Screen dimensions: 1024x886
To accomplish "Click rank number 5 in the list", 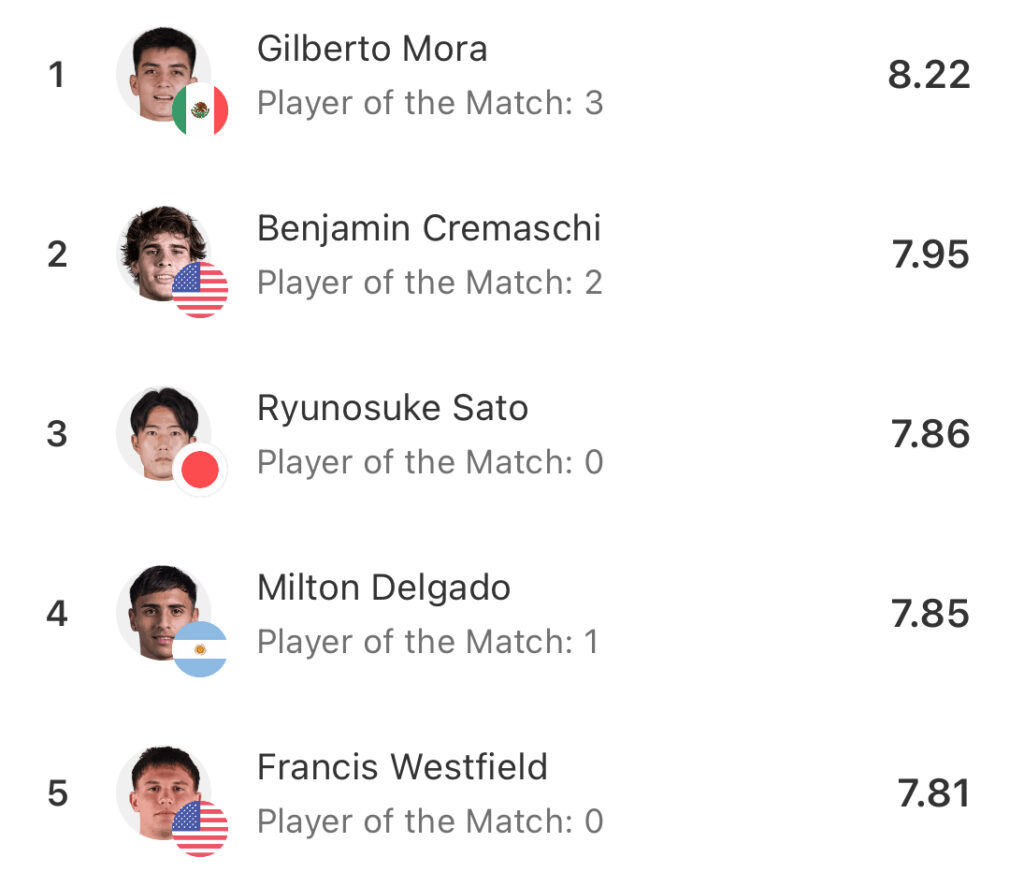I will [58, 794].
